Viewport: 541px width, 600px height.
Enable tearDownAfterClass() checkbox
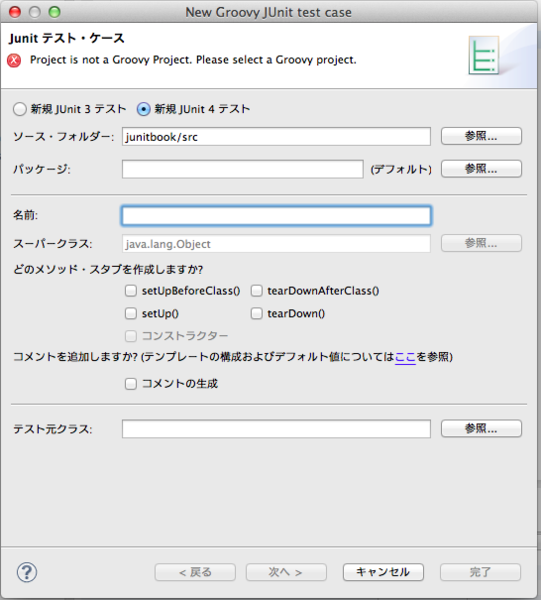coord(256,291)
